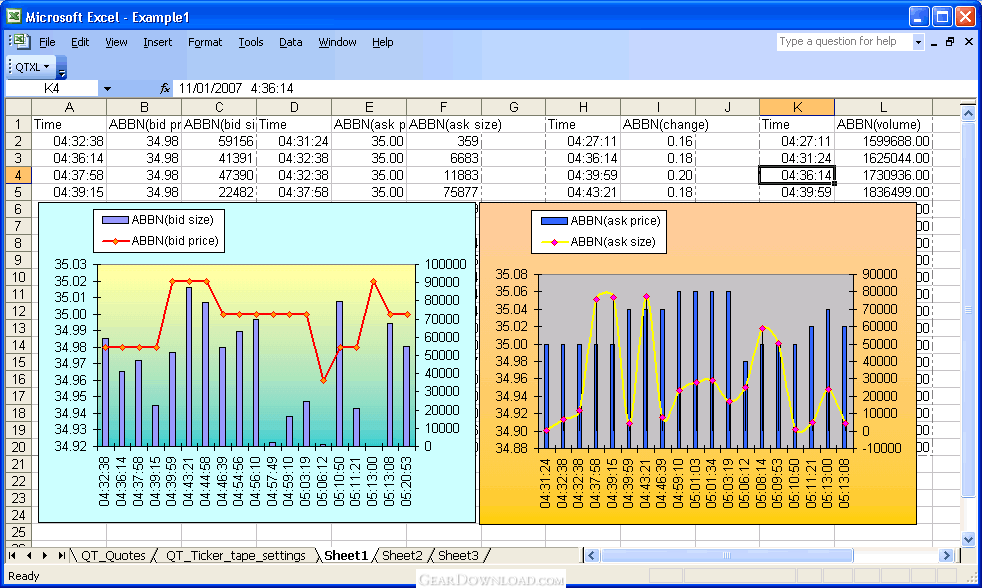Expand the Name Box dropdown arrow
Viewport: 982px width, 588px height.
click(107, 89)
